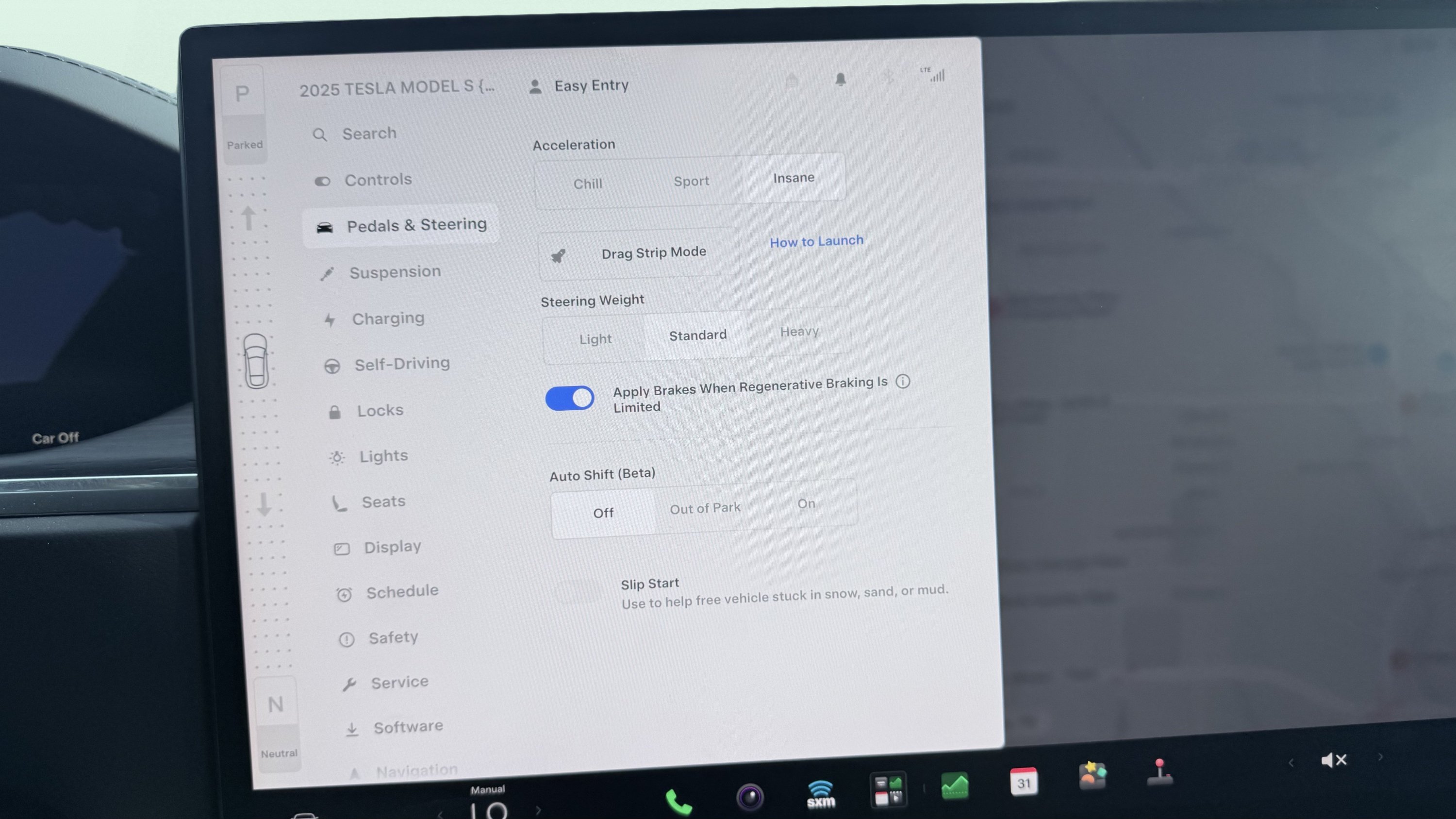This screenshot has height=819, width=1456.
Task: Launch the Arcade joystick app
Action: pos(1160,772)
